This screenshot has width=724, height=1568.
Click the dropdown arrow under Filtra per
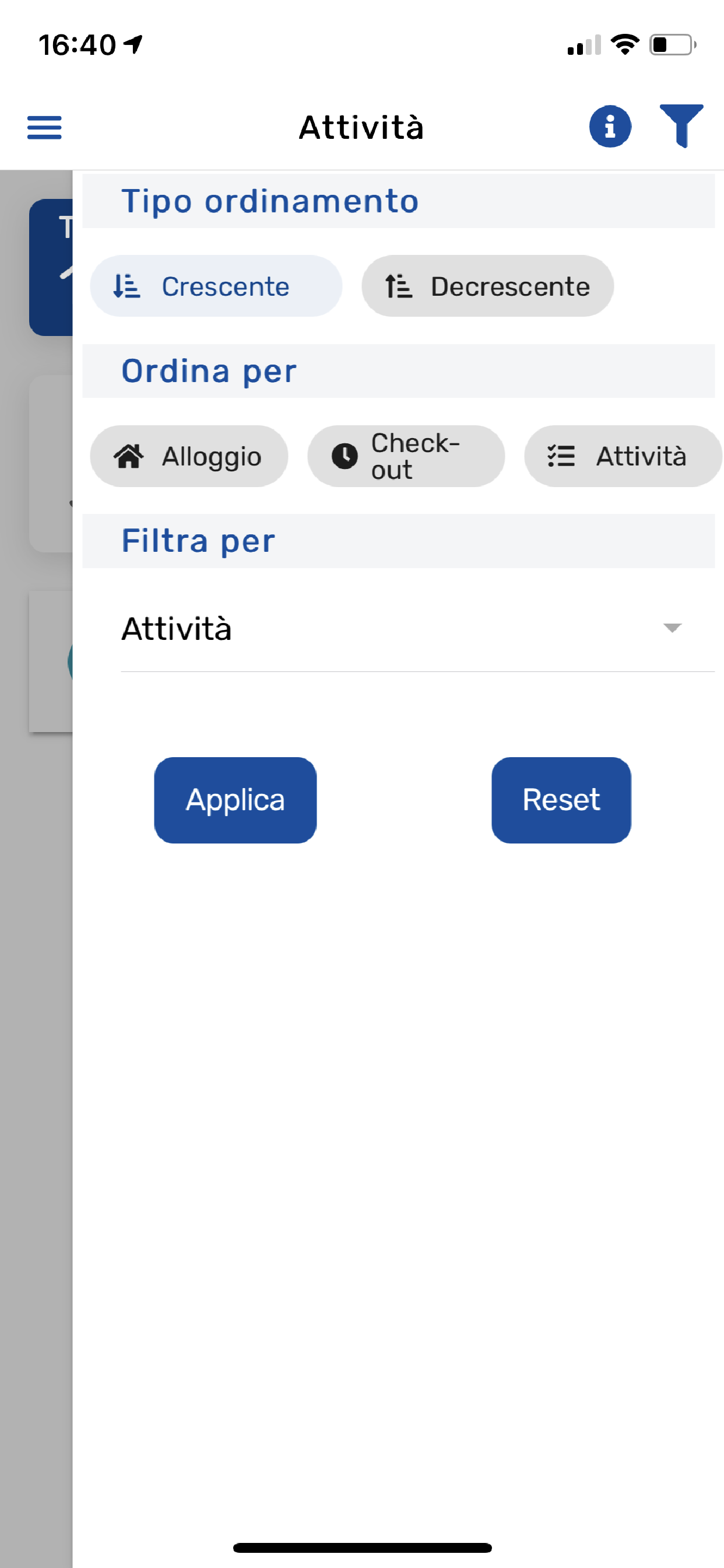pyautogui.click(x=672, y=628)
